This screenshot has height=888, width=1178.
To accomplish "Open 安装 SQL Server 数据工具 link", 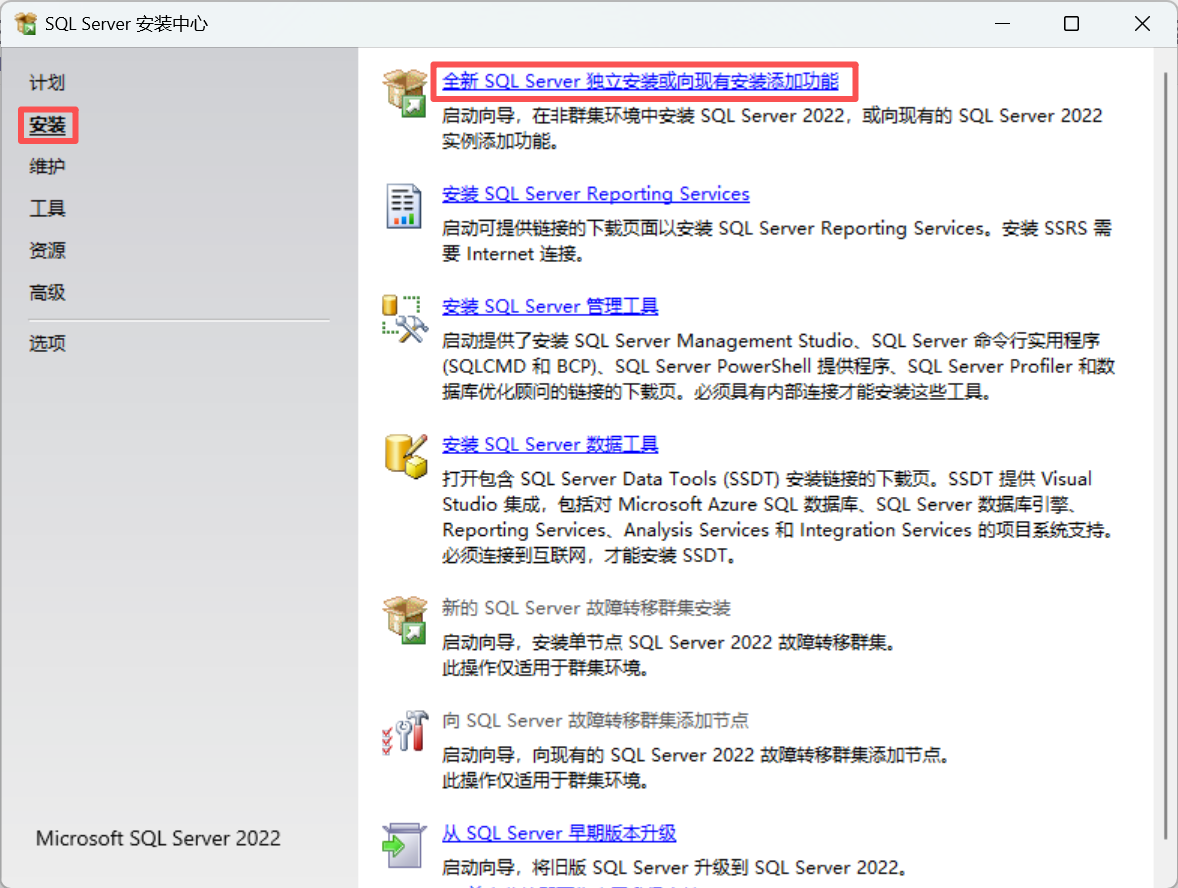I will point(550,444).
